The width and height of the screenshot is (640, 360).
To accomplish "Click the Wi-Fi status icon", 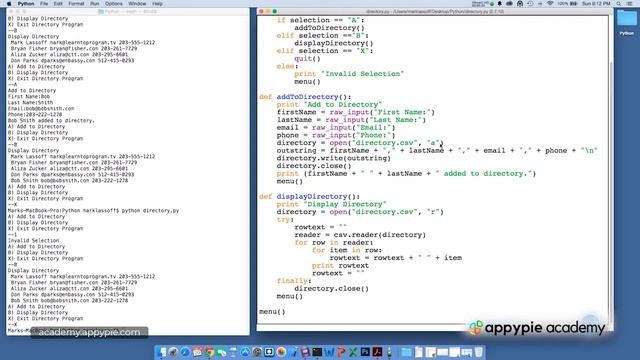I will (550, 4).
